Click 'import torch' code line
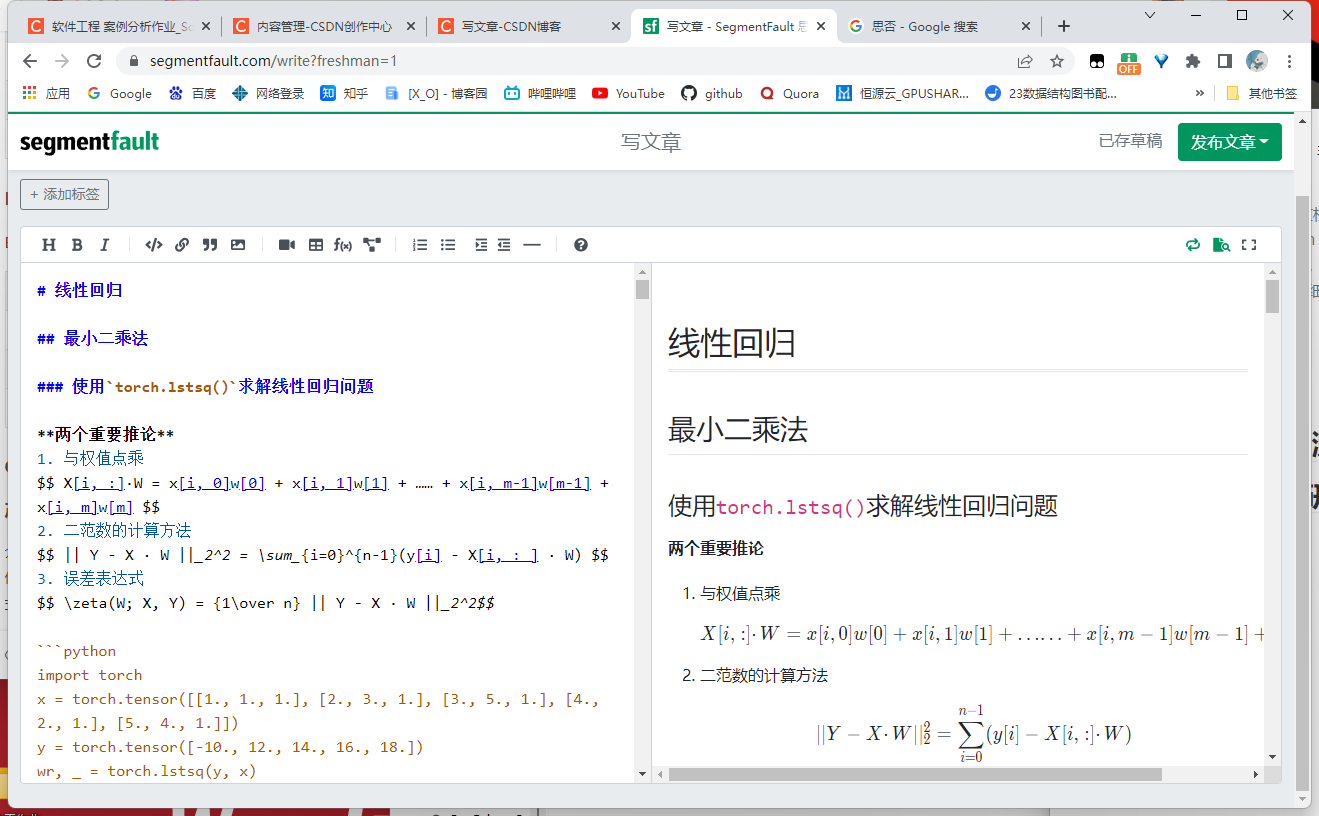This screenshot has width=1319, height=816. [x=90, y=675]
